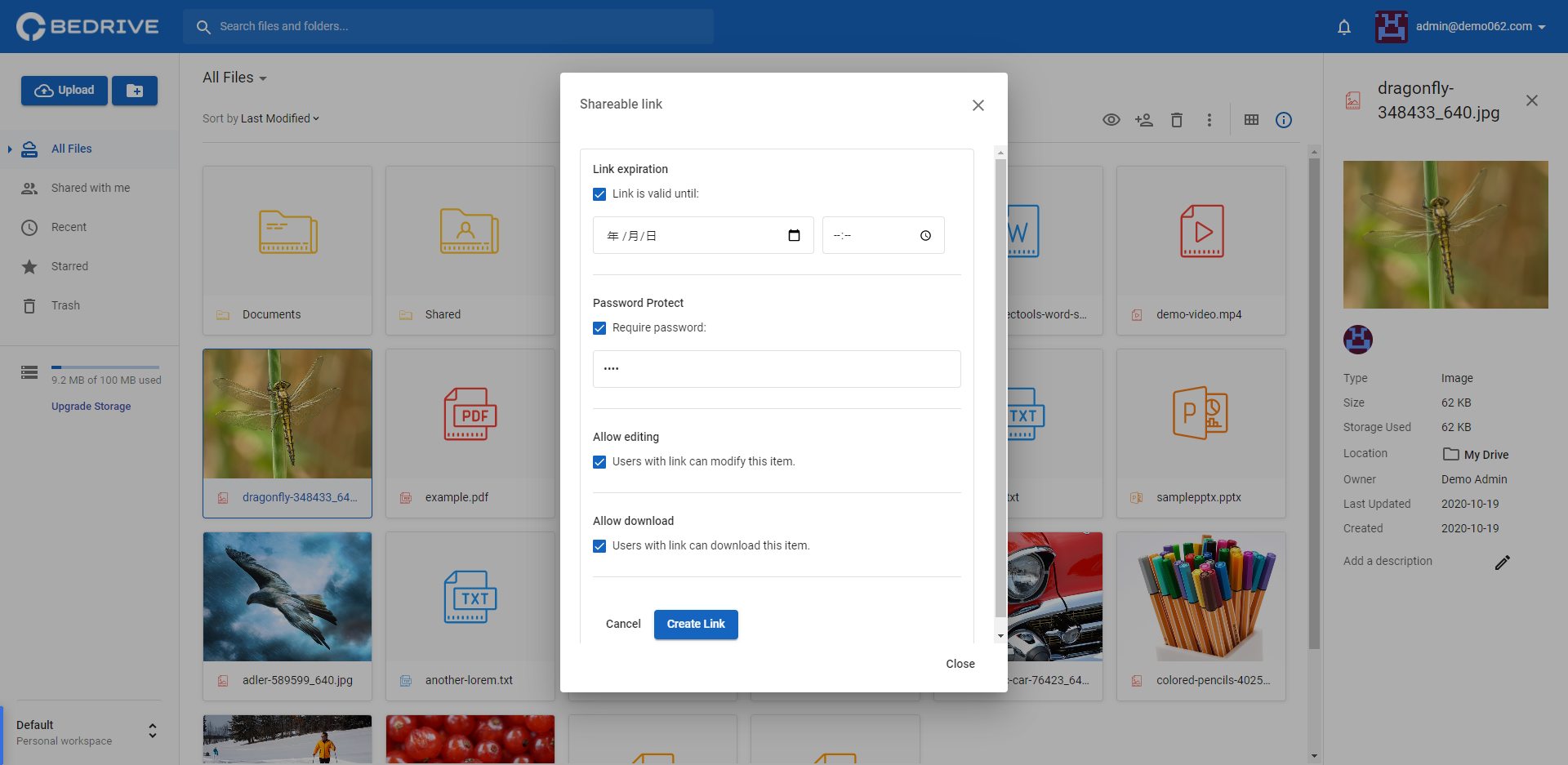The image size is (1568, 765).
Task: Open the preview eye icon
Action: point(1111,120)
